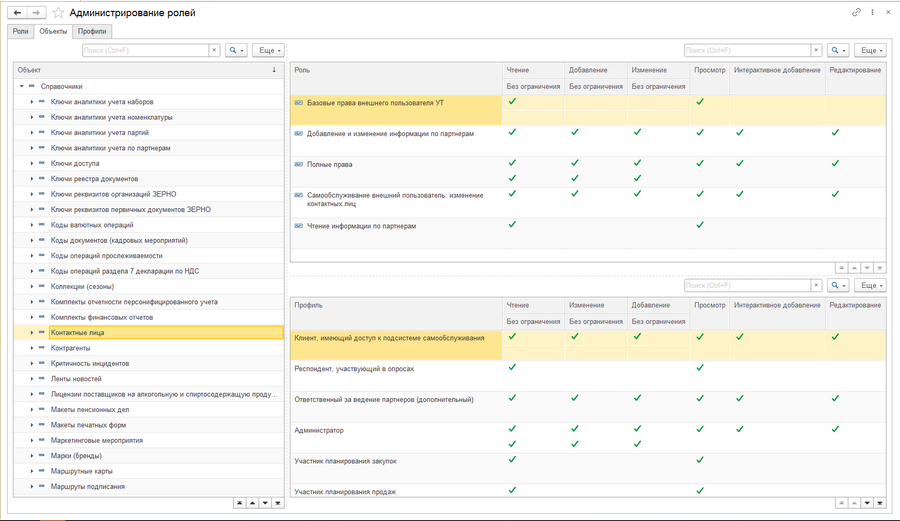Collapse the Справочники root node
The height and width of the screenshot is (521, 900).
[21, 87]
